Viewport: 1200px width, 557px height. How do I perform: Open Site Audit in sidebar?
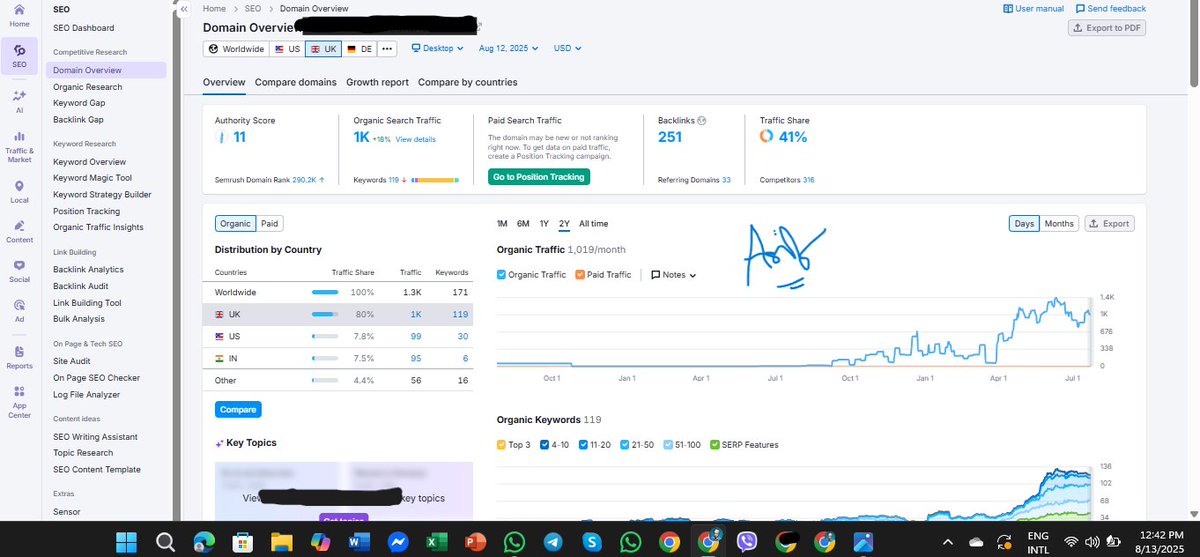coord(72,361)
